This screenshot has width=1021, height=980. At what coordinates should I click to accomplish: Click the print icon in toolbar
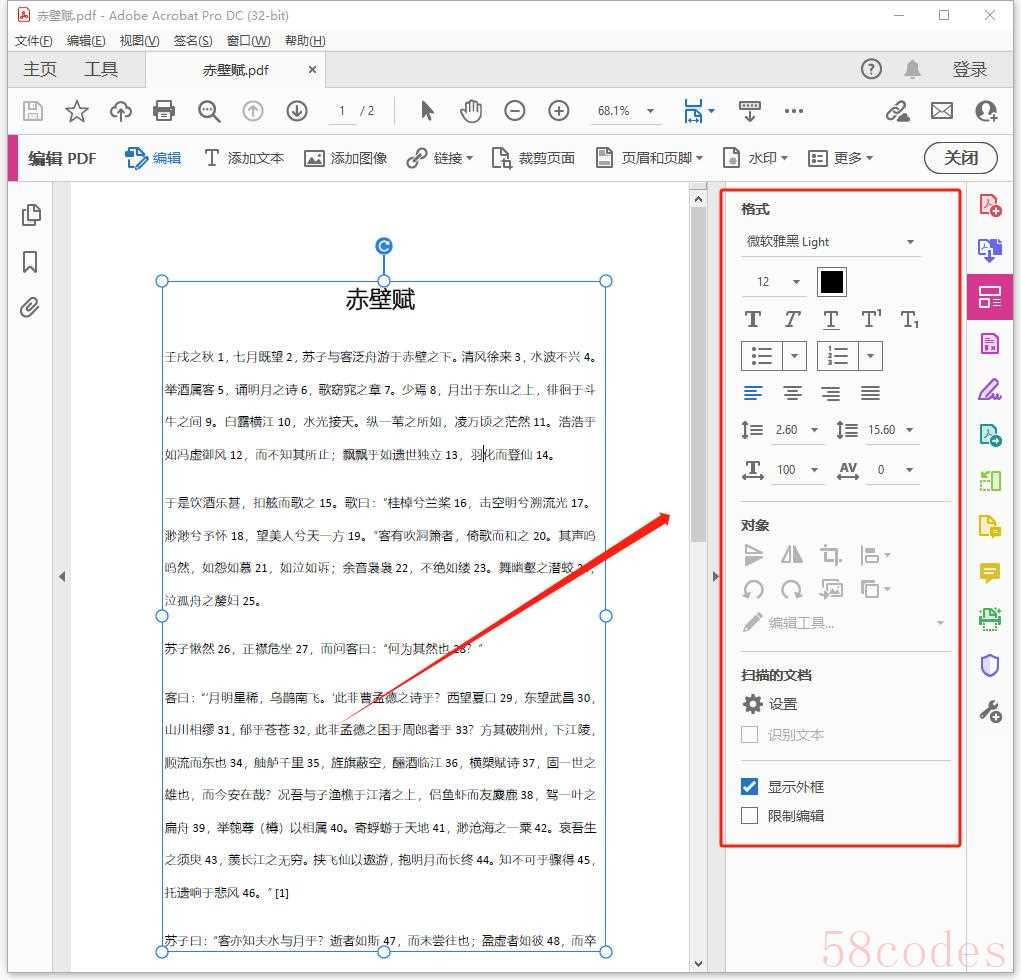(x=164, y=111)
